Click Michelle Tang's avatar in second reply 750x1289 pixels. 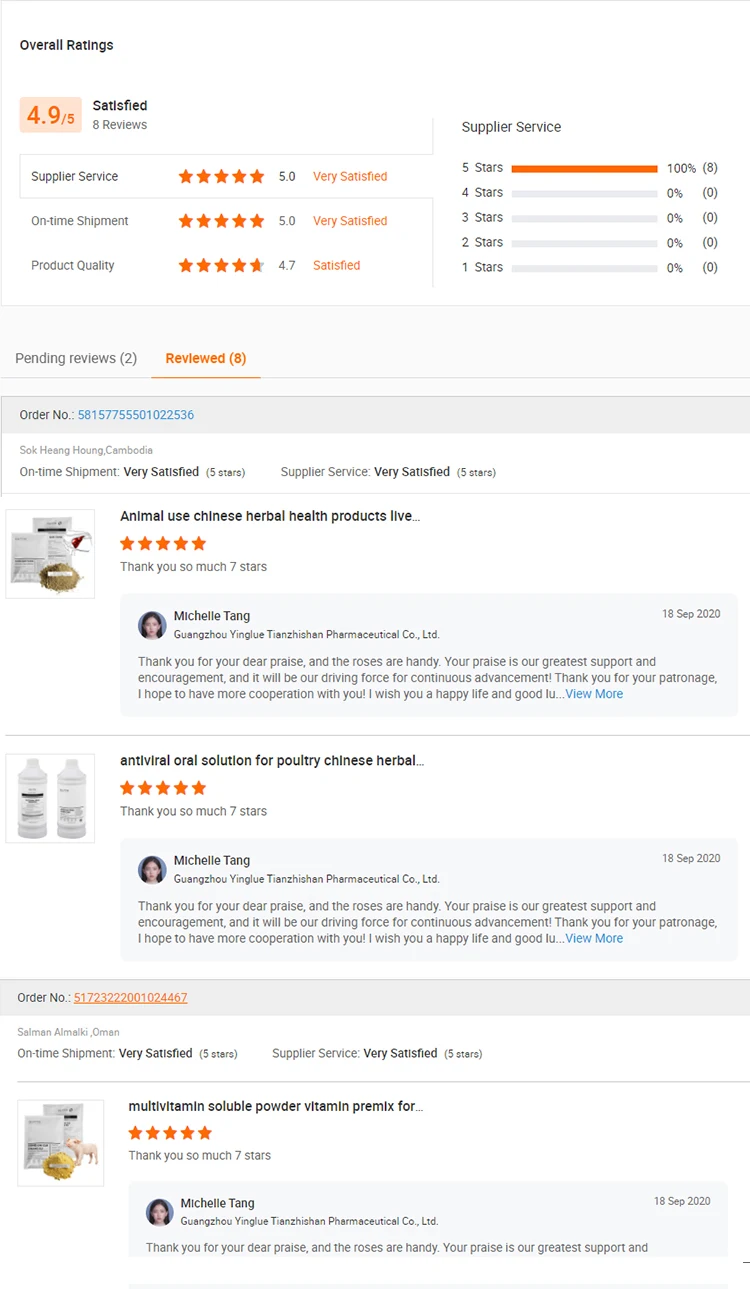coord(152,869)
